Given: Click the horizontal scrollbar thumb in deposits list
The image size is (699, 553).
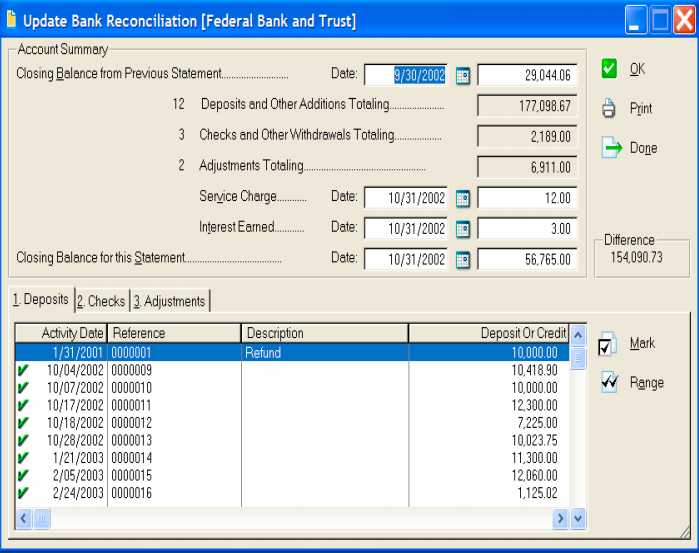Looking at the screenshot, I should click(x=41, y=518).
